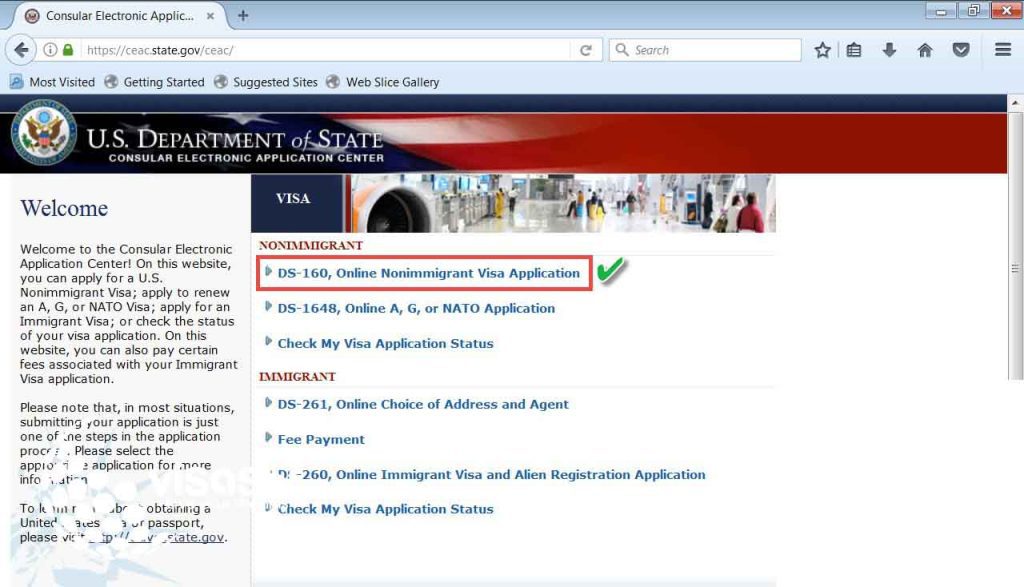
Task: Click the Department of State seal logo
Action: (x=44, y=133)
